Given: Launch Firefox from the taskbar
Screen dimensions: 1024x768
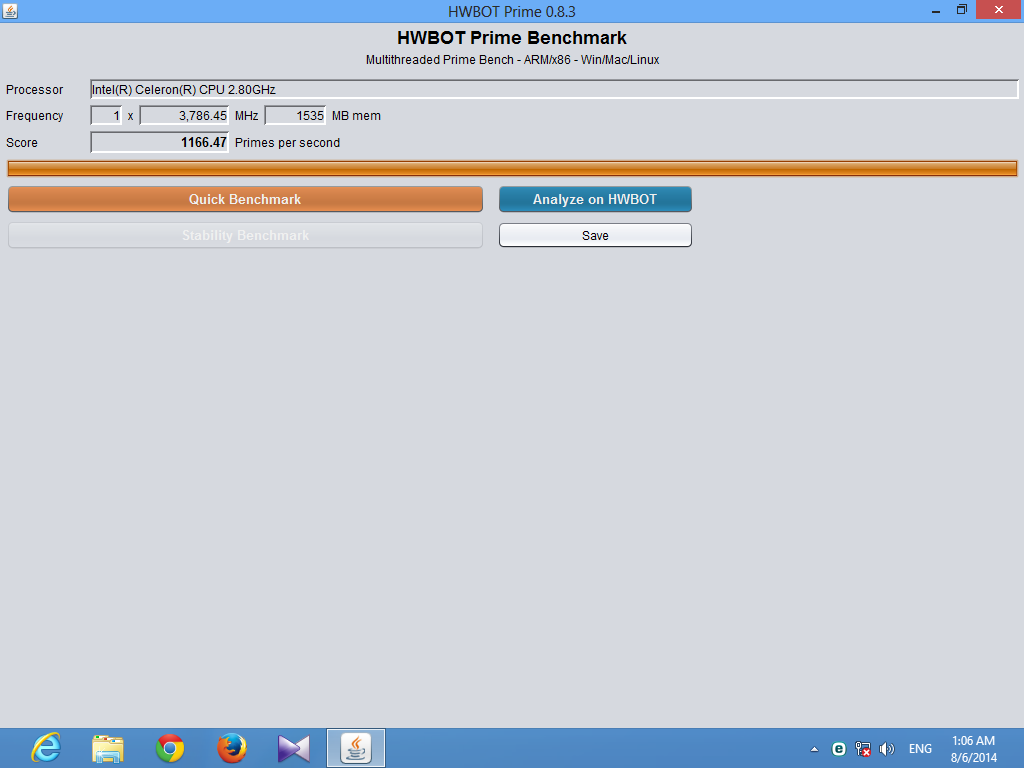Looking at the screenshot, I should tap(232, 748).
